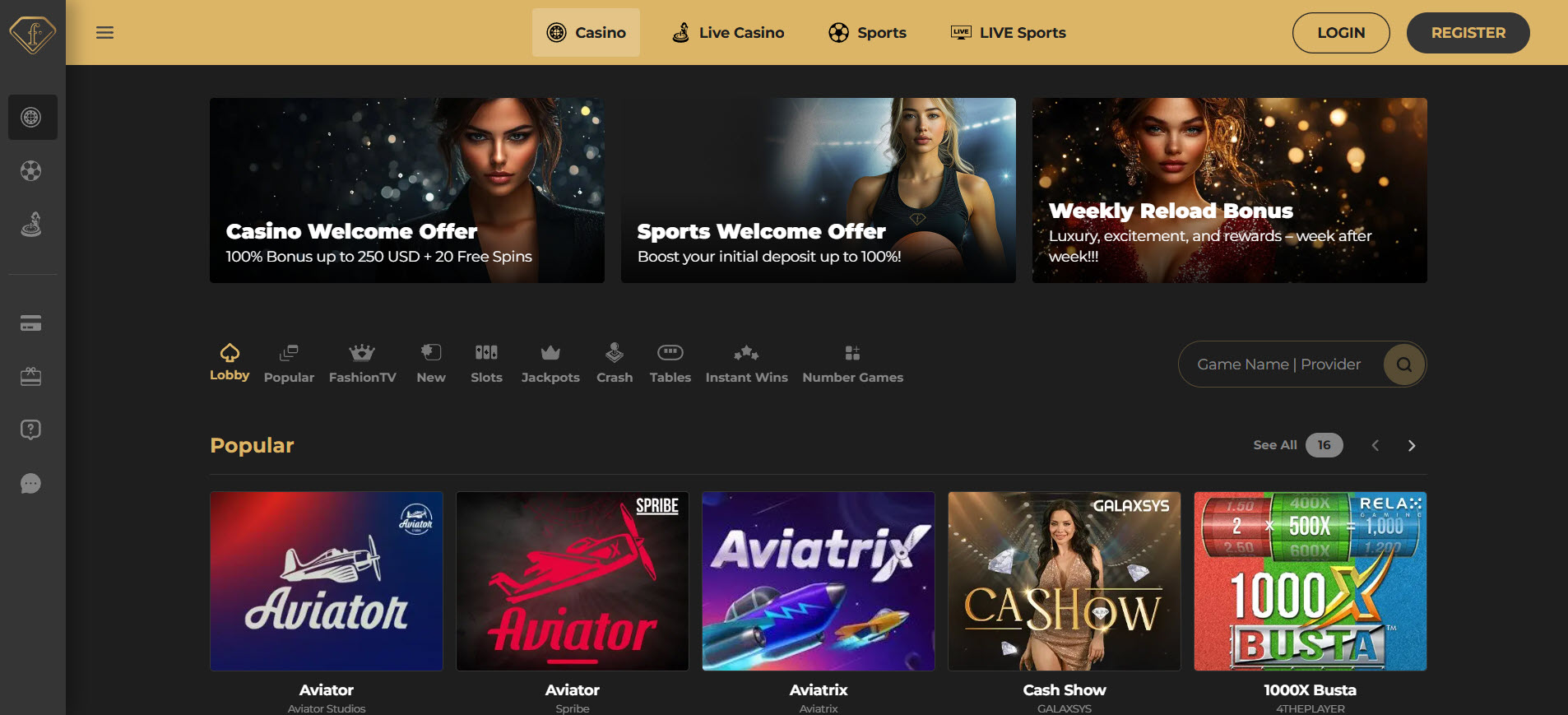Select the Tables category

pos(670,364)
